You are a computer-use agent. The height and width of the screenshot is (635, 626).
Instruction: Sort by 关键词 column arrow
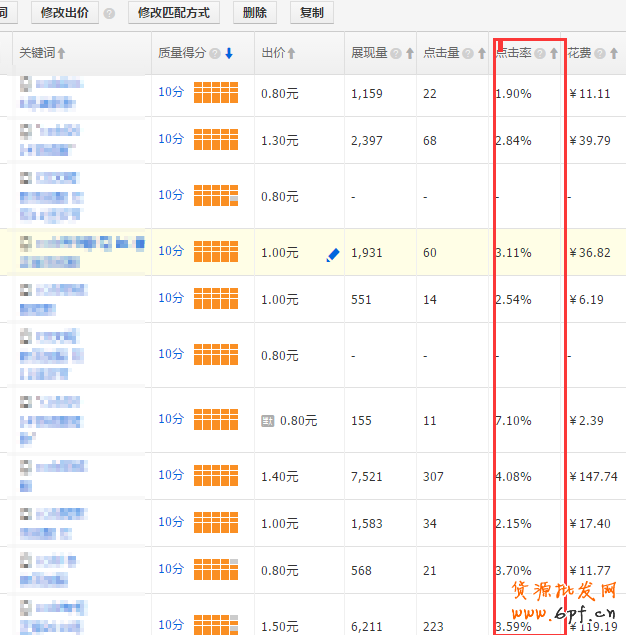tap(62, 54)
